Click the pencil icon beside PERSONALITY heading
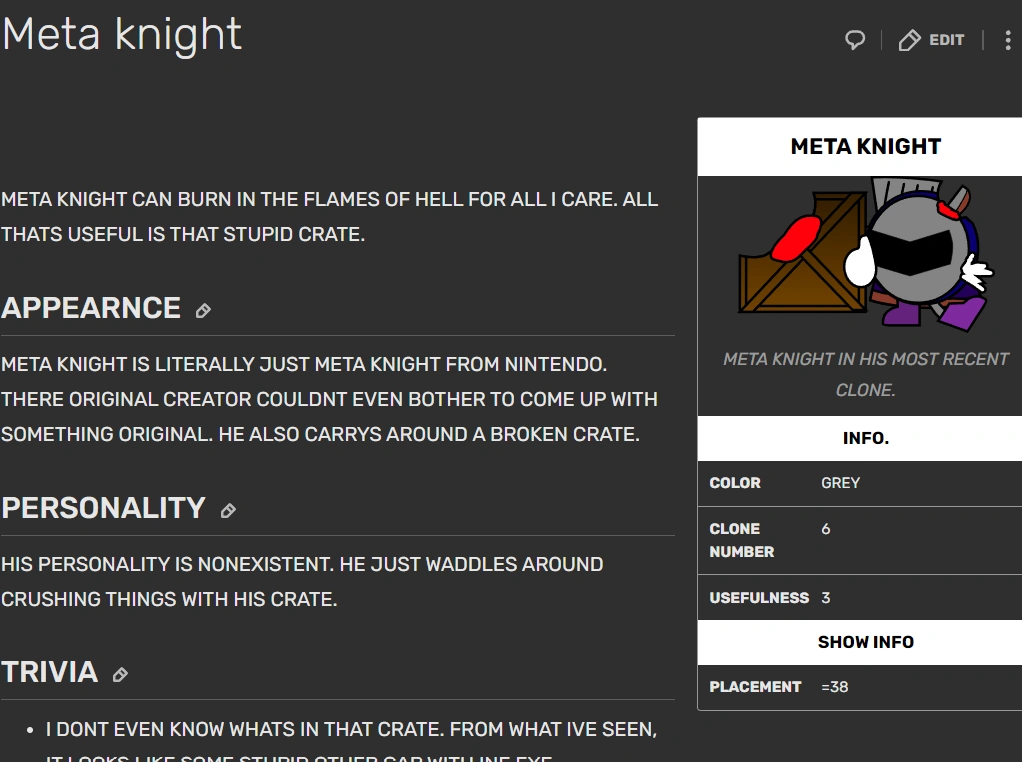The image size is (1022, 762). pos(228,511)
